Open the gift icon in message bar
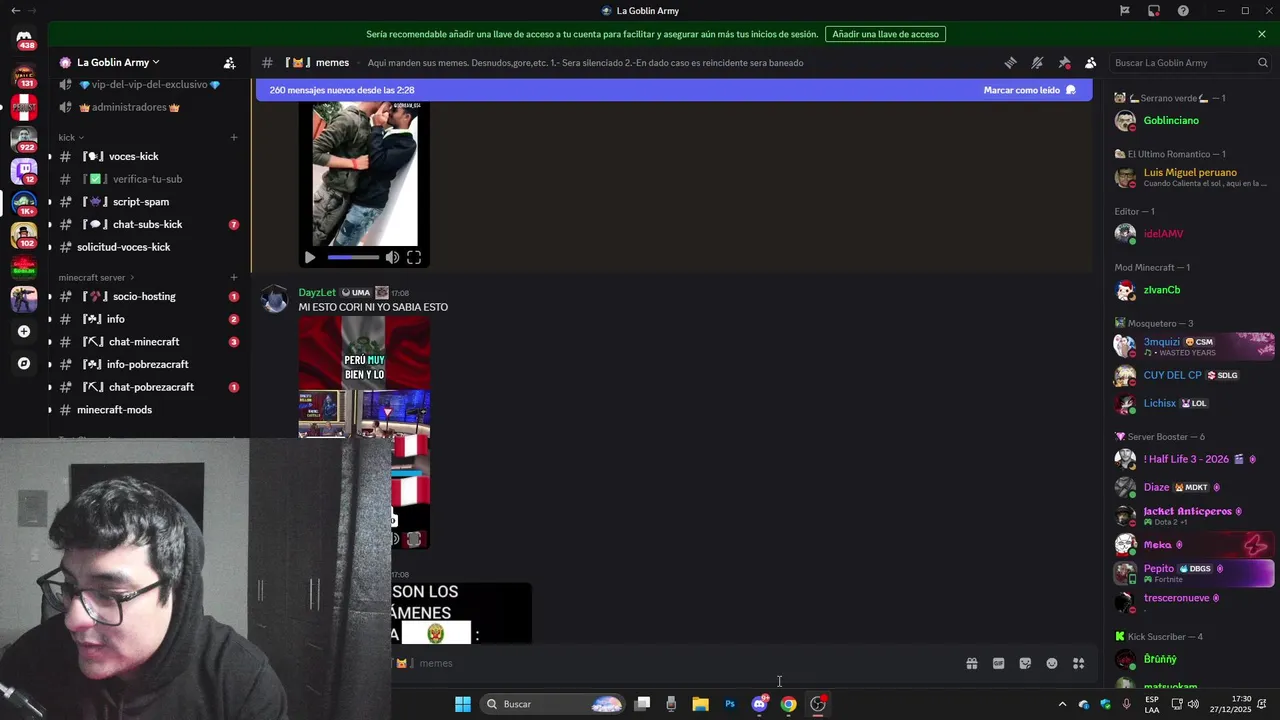The width and height of the screenshot is (1280, 720). click(x=971, y=663)
